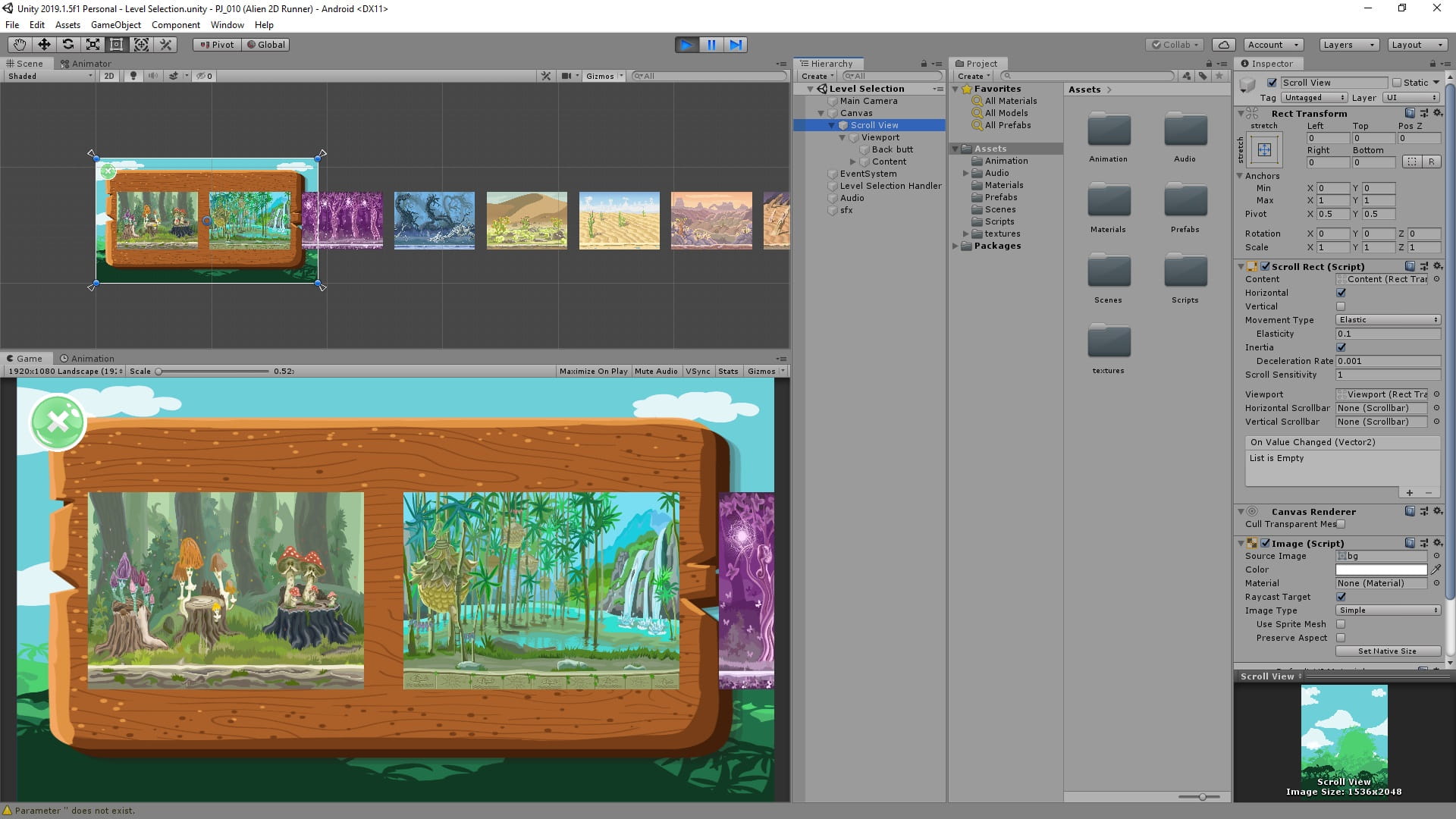Select the Hand tool in toolbar
This screenshot has width=1456, height=819.
coord(19,45)
